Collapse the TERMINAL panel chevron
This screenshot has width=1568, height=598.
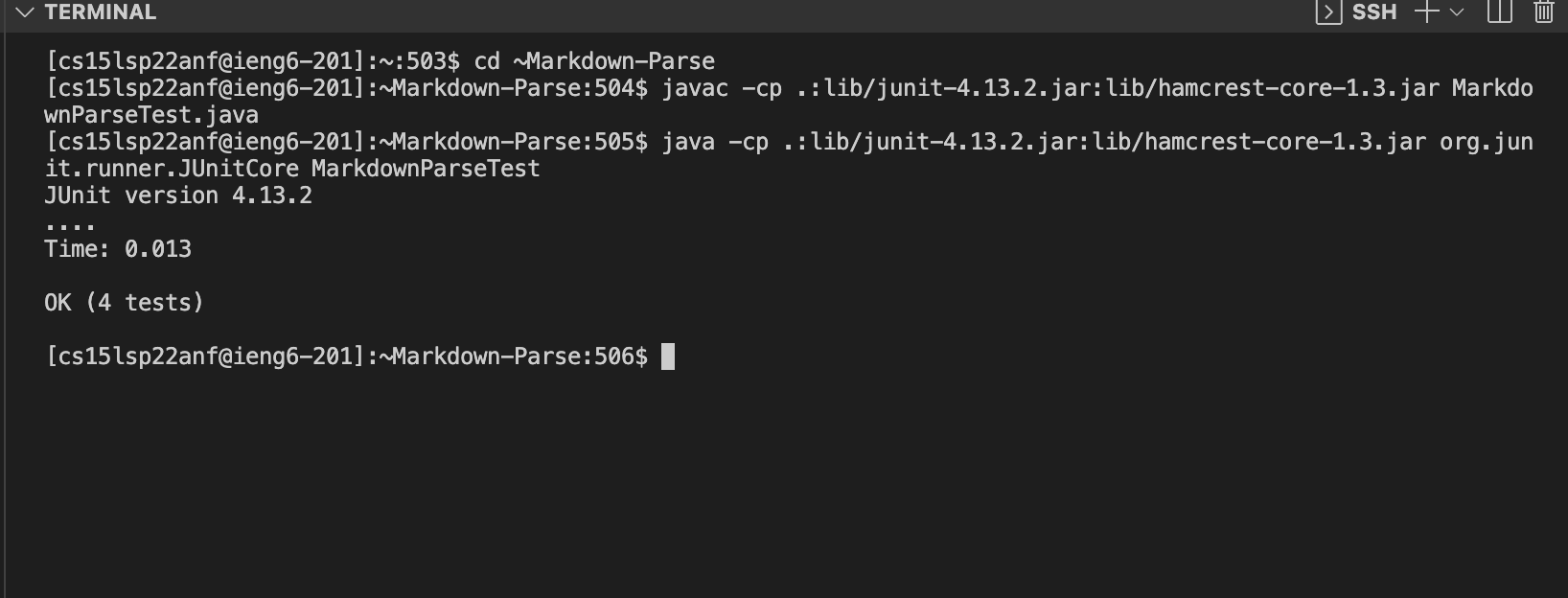(x=24, y=12)
